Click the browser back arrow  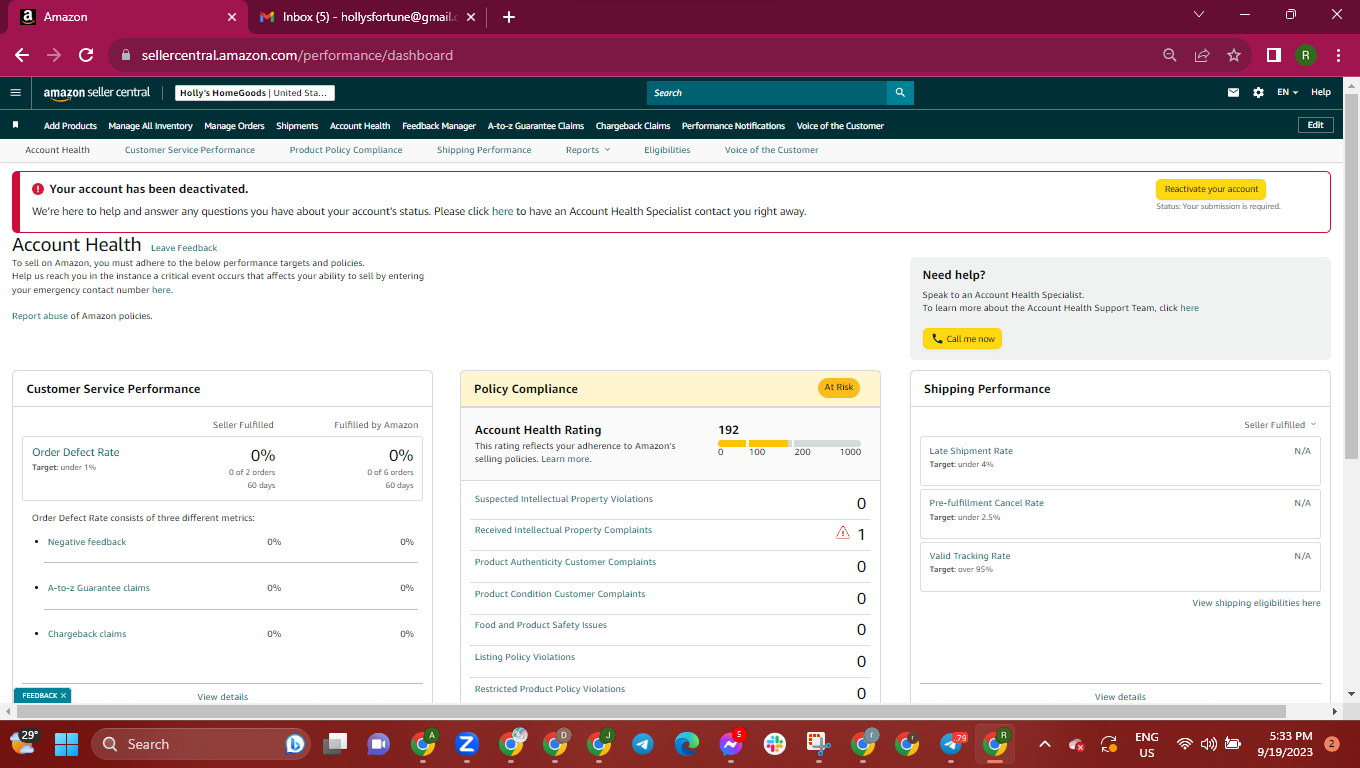click(22, 55)
